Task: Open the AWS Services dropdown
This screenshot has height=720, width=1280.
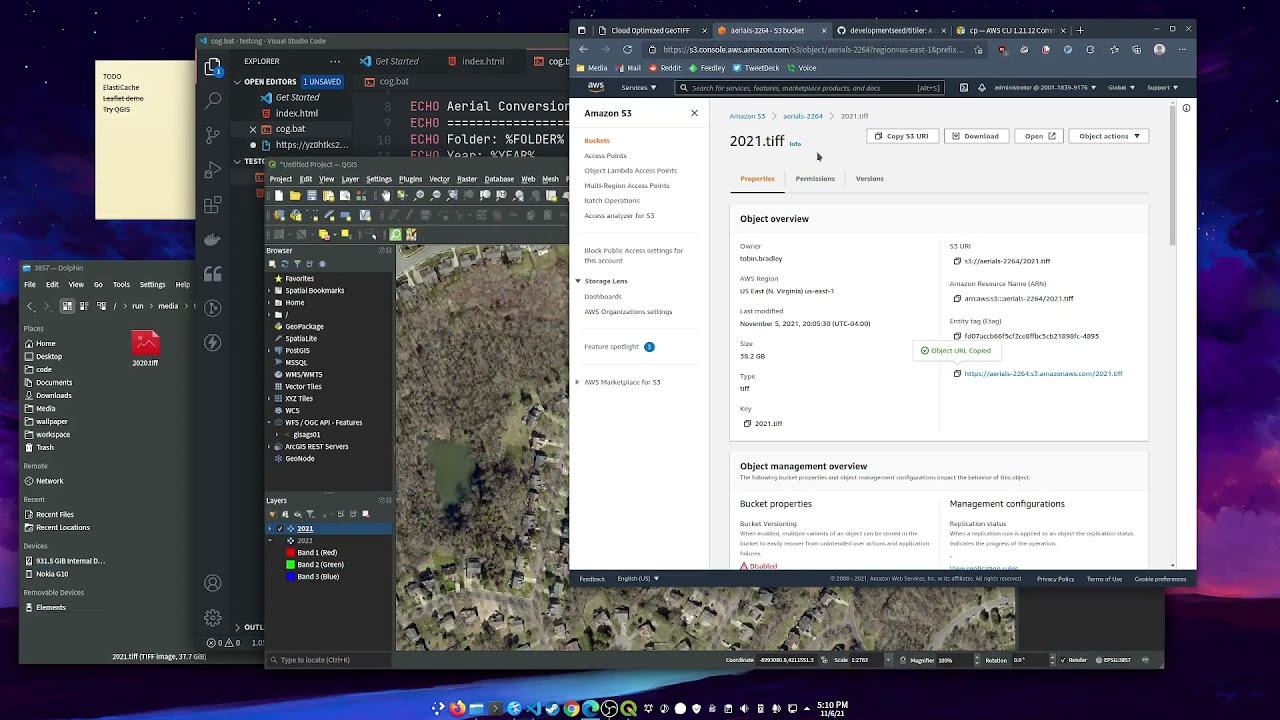Action: pyautogui.click(x=639, y=88)
